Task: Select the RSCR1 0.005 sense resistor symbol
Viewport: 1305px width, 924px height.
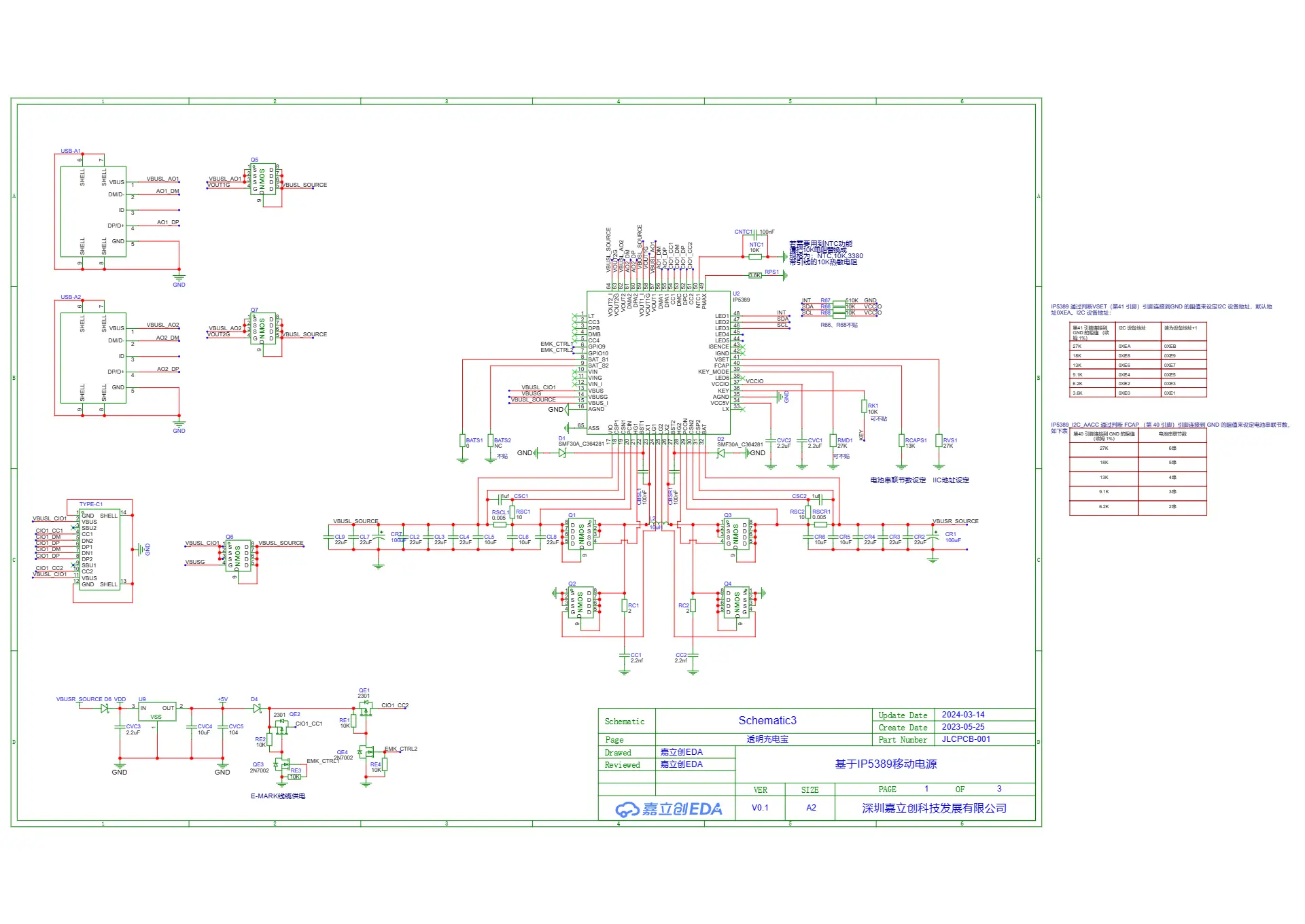Action: point(820,525)
